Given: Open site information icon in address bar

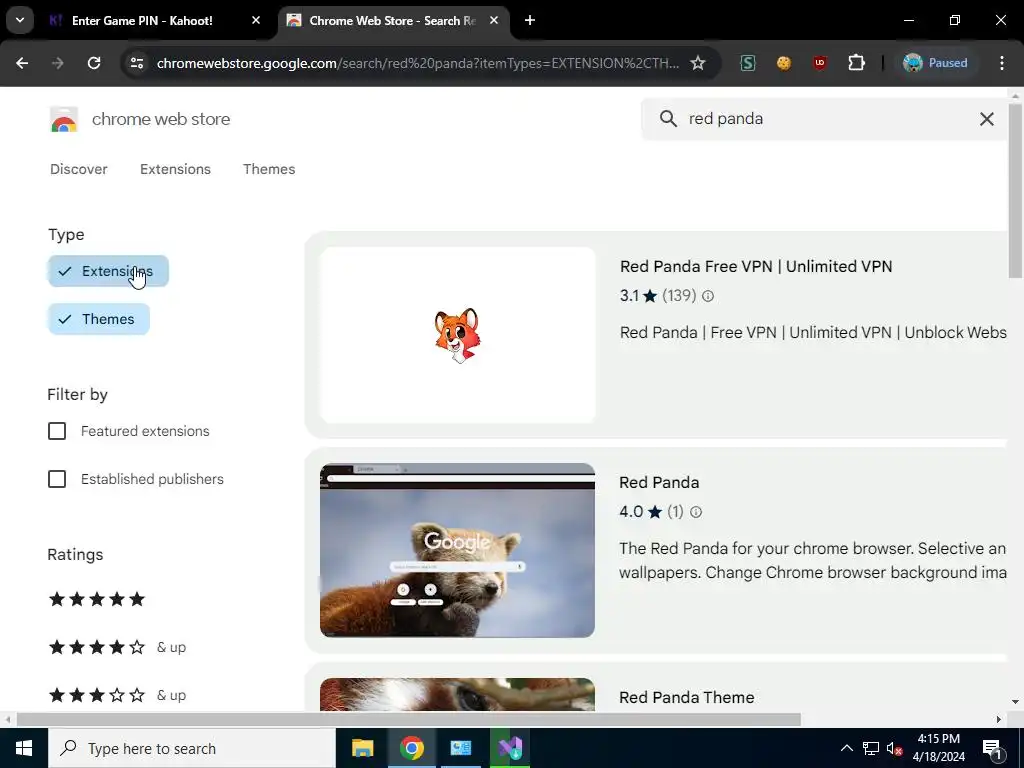Looking at the screenshot, I should point(137,63).
